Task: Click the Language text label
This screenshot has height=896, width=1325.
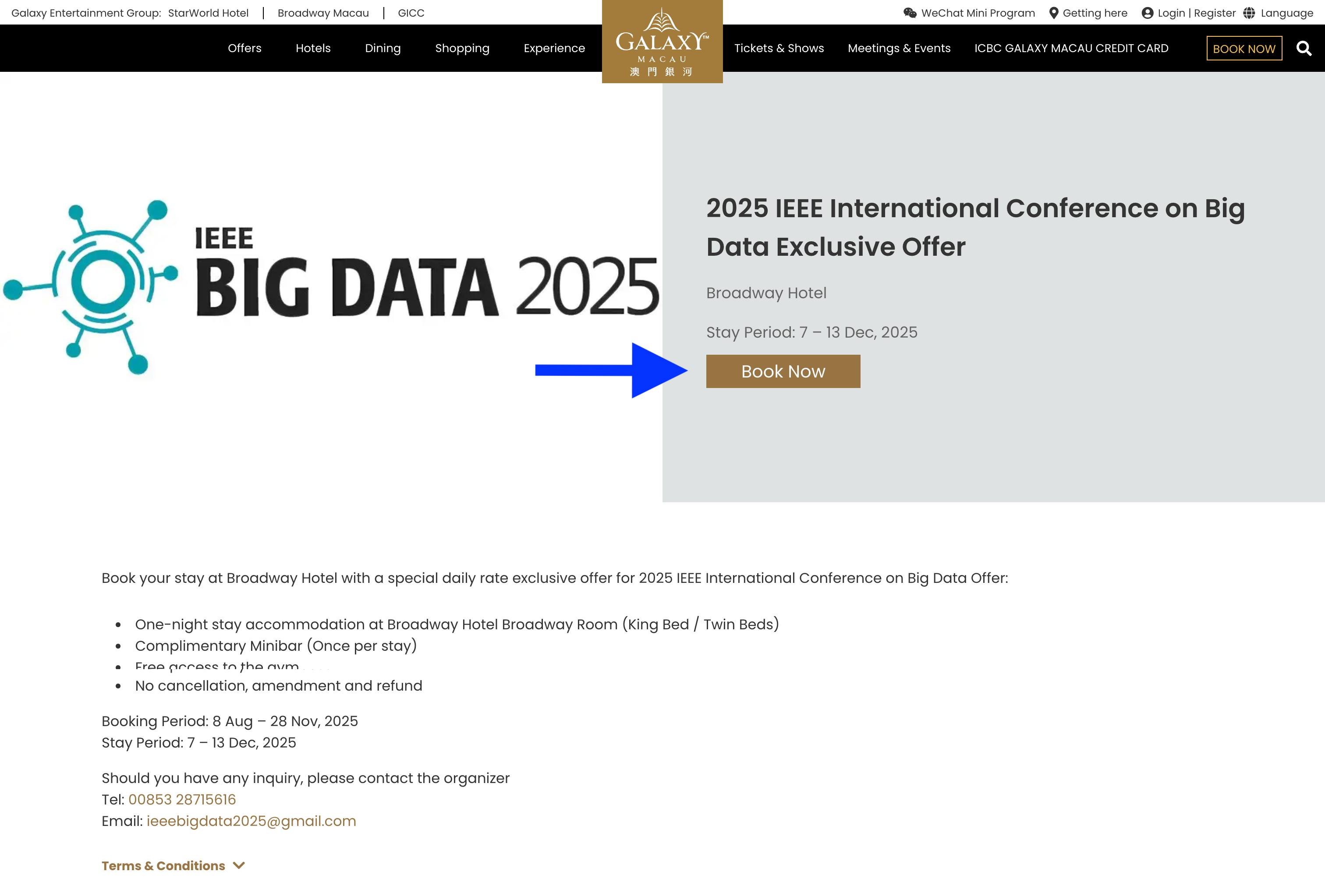Action: tap(1287, 13)
